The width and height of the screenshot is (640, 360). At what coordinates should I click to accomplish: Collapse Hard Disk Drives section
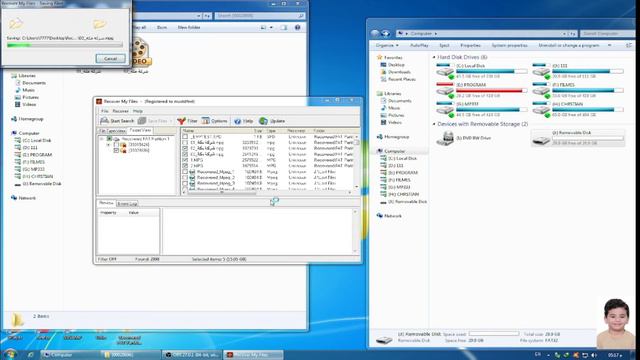[434, 57]
